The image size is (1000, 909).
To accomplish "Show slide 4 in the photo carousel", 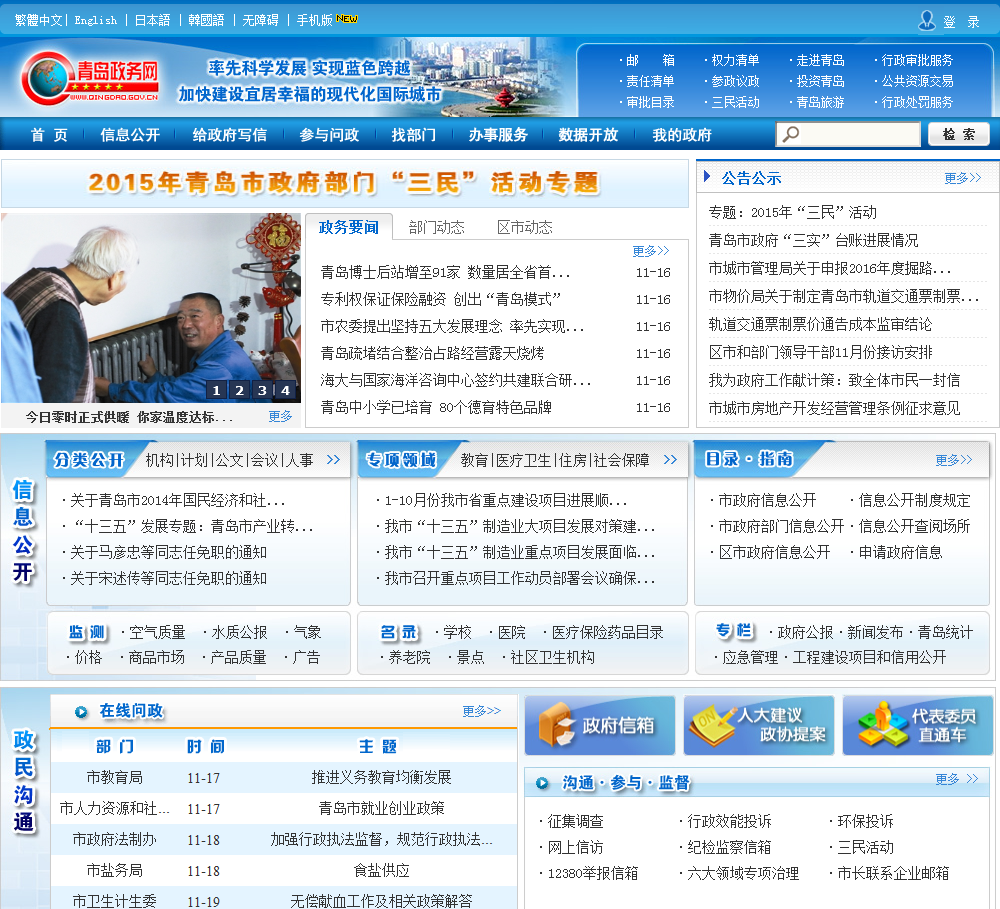I will (x=285, y=390).
